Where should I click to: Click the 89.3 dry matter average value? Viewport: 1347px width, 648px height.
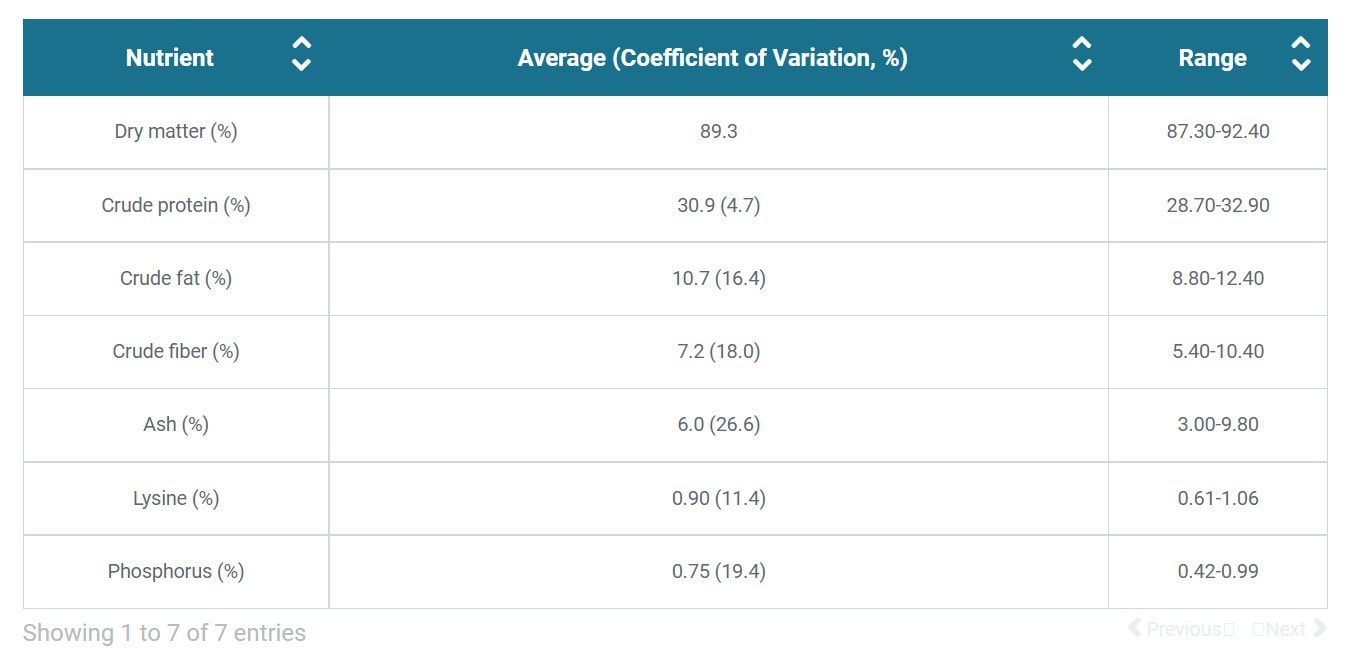pyautogui.click(x=718, y=132)
